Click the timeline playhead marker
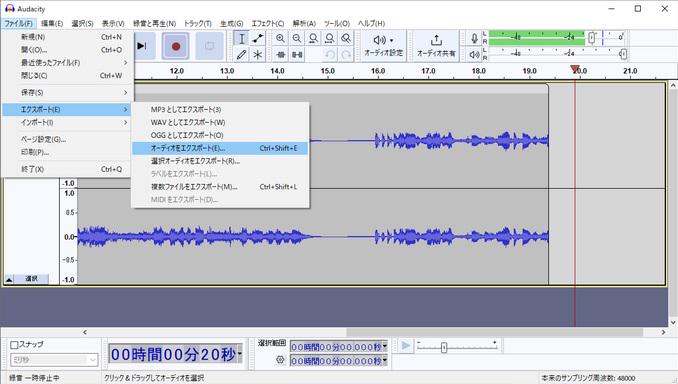 tap(575, 69)
